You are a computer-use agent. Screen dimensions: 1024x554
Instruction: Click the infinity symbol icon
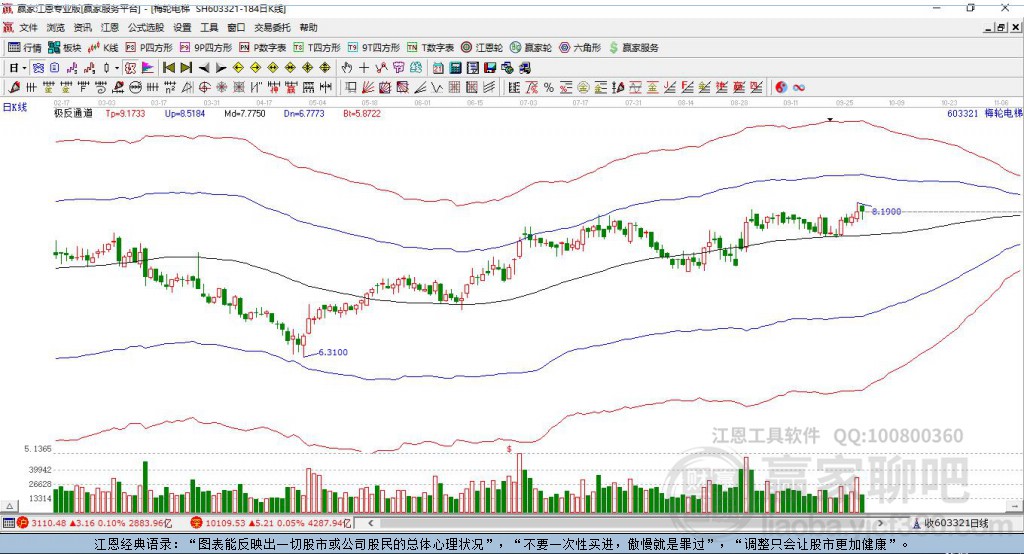tap(799, 87)
